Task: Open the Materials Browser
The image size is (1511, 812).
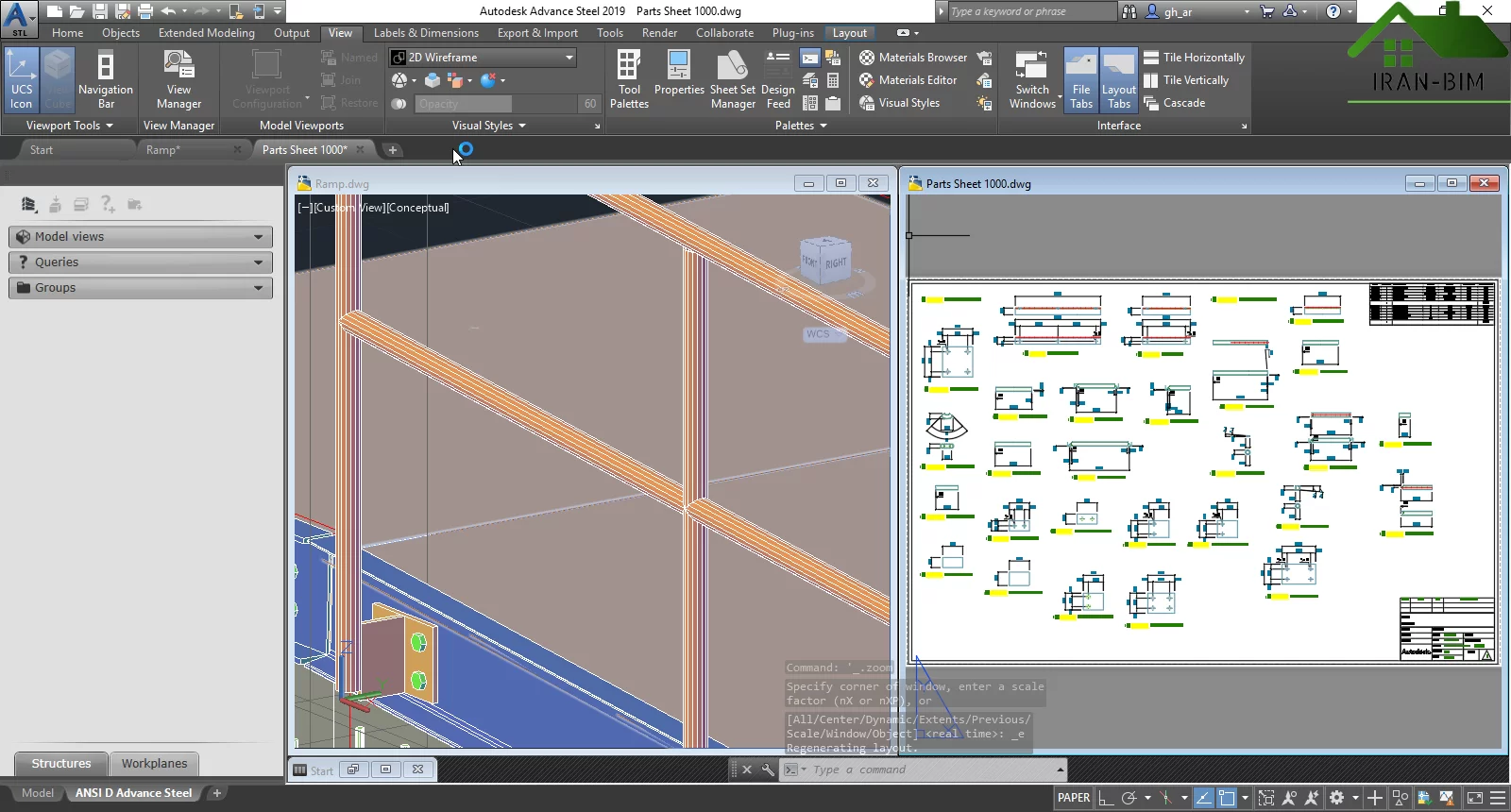Action: click(x=913, y=58)
